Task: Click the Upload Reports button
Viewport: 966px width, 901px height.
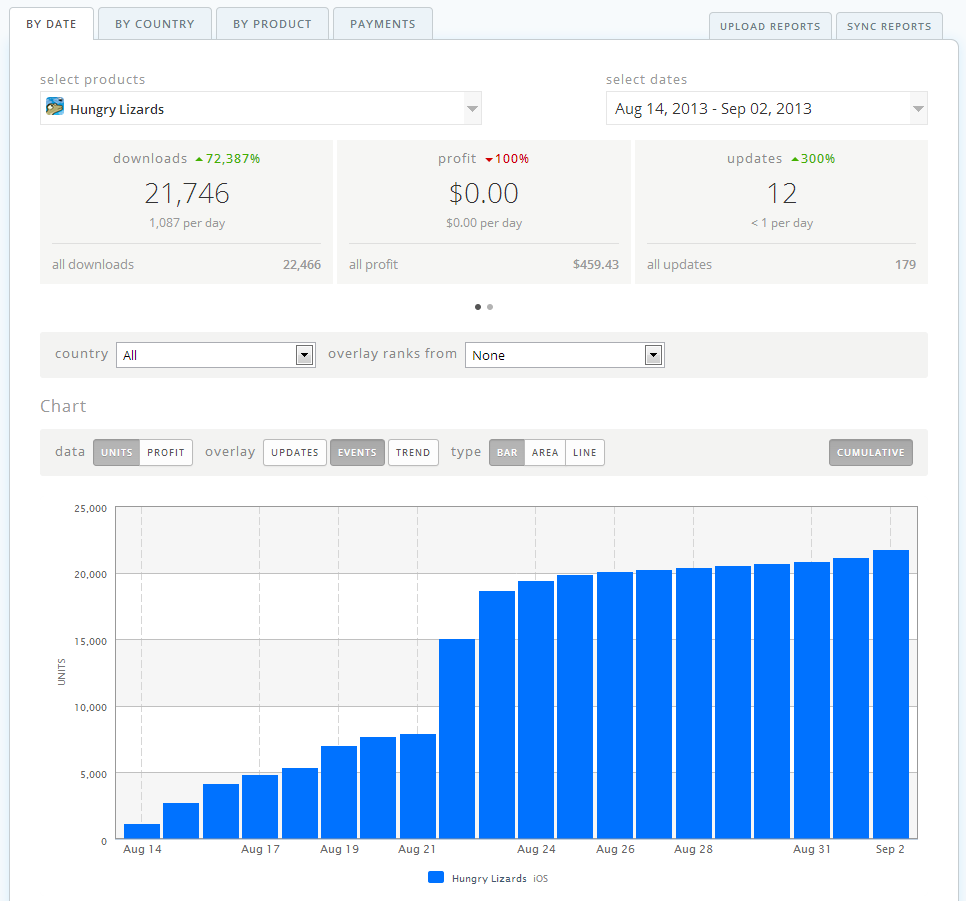Action: pyautogui.click(x=770, y=26)
